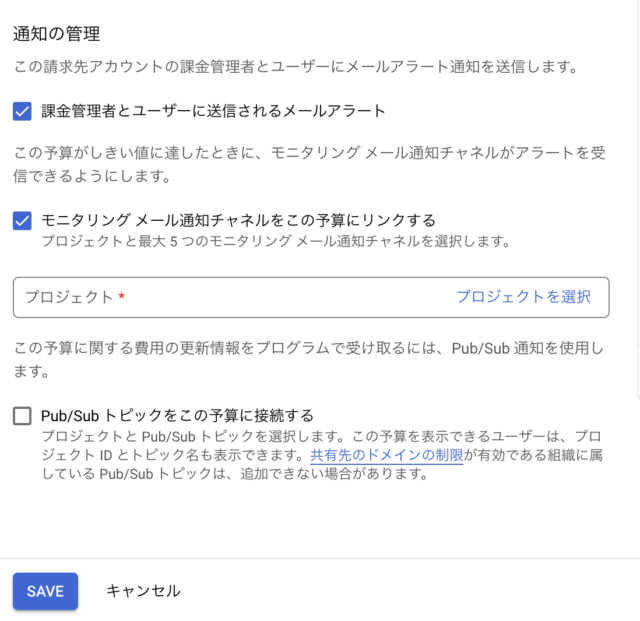Open the プロジェクトを選択 picker

click(x=523, y=297)
